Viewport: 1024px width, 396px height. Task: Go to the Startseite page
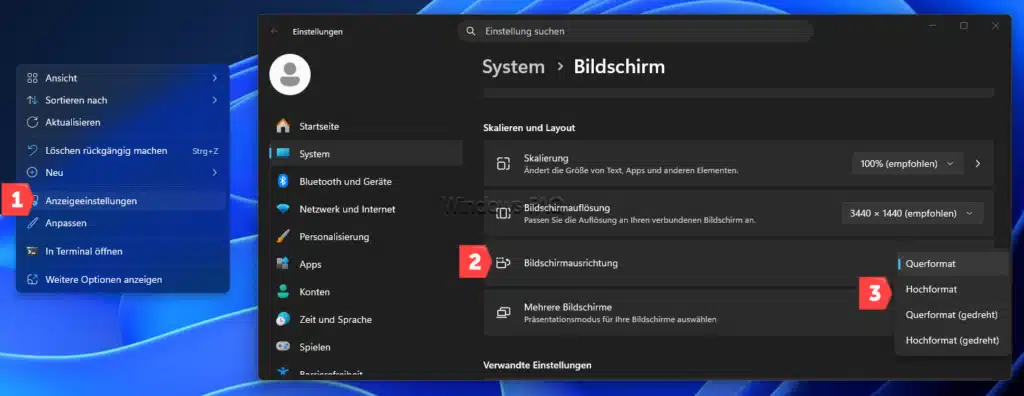pos(366,126)
